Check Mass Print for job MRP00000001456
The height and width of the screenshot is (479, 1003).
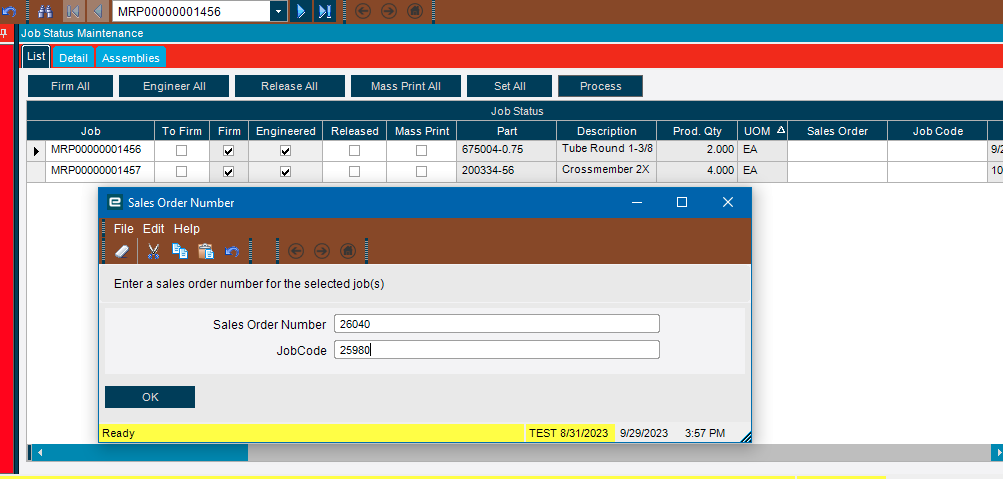(421, 151)
